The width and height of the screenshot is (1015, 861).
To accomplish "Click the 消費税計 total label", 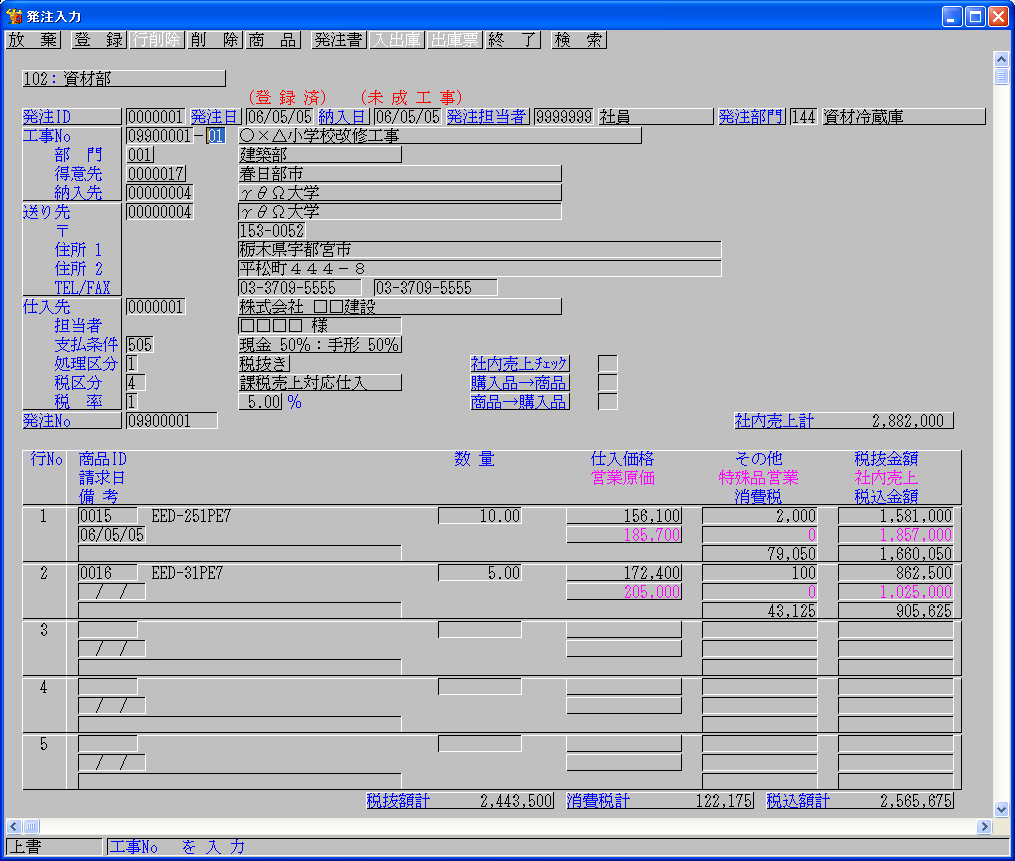I will coord(598,801).
